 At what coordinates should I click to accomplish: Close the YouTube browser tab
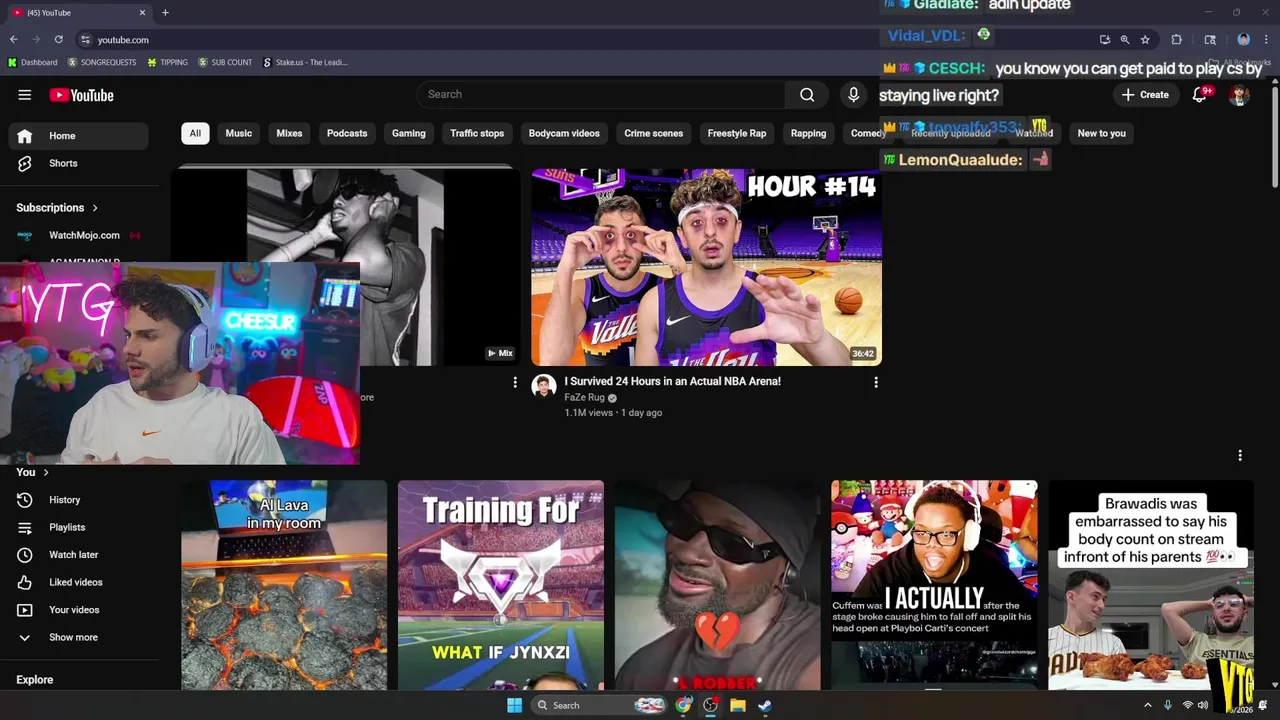(x=142, y=13)
